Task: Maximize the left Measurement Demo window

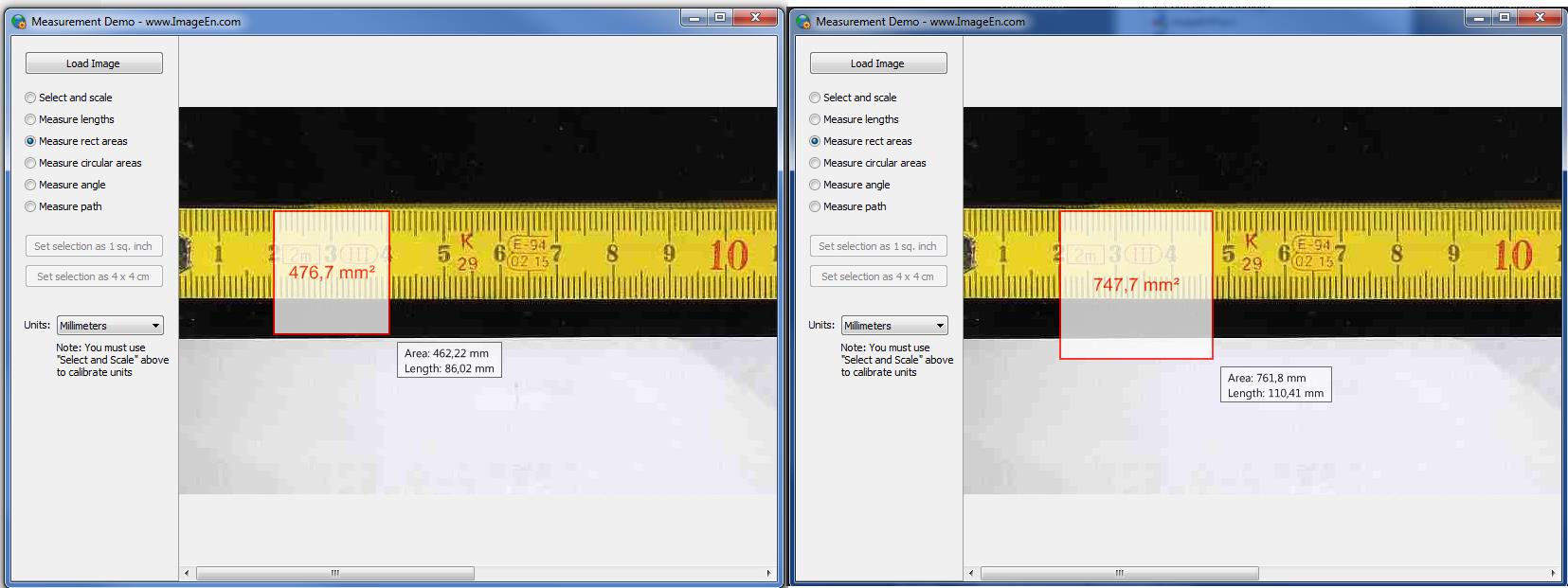Action: point(720,17)
